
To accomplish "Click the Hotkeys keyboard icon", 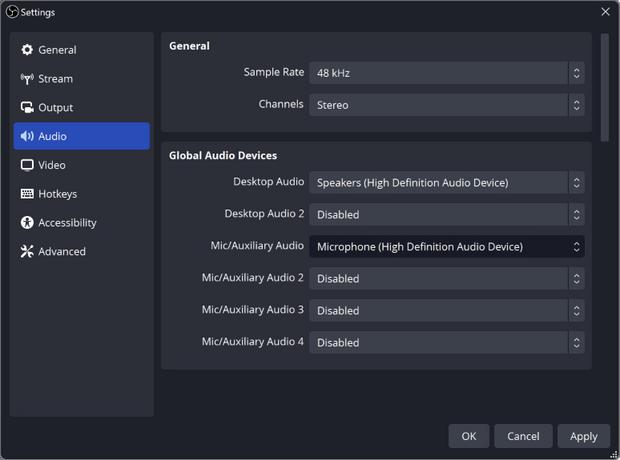I will (x=27, y=194).
